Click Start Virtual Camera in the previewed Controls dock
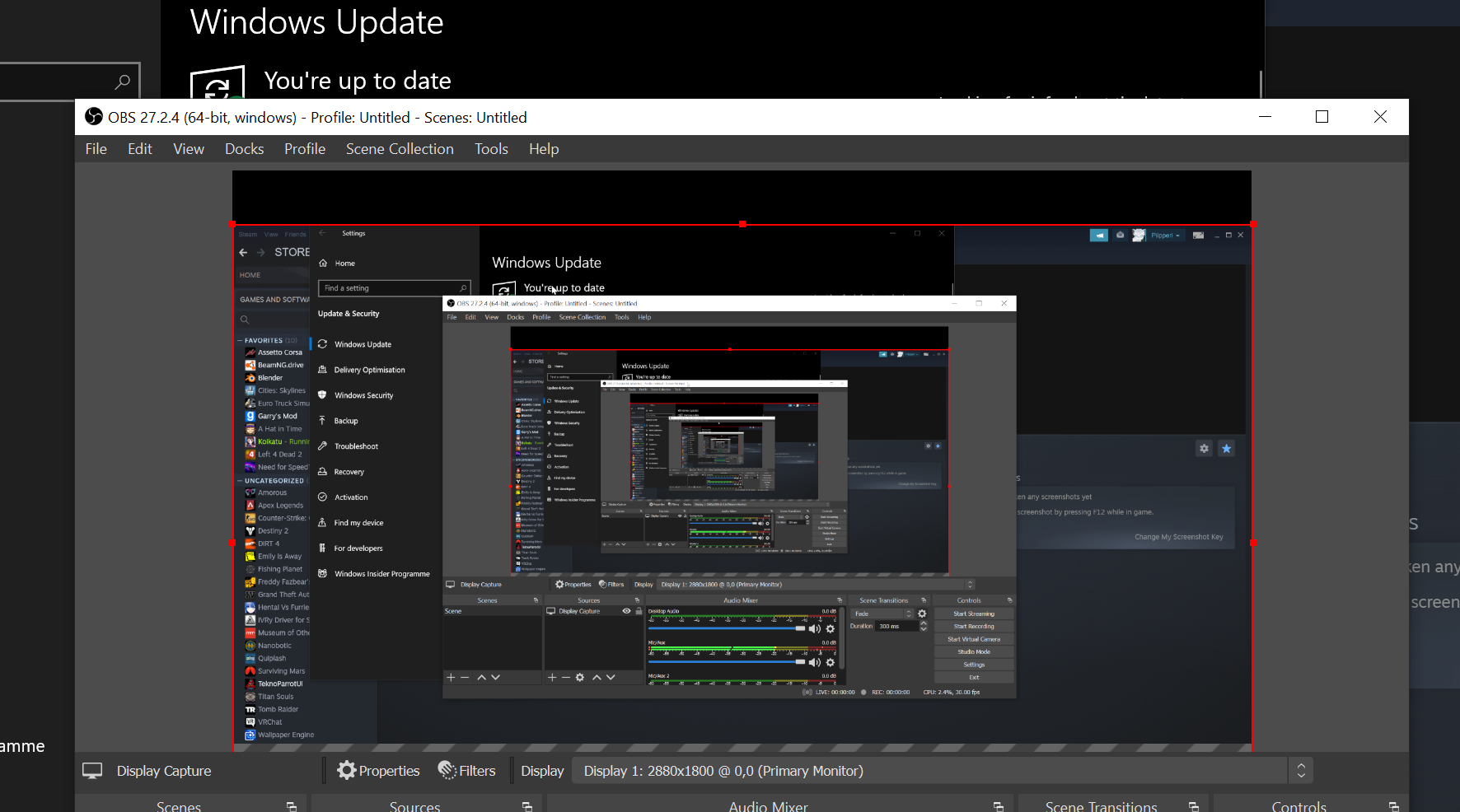The width and height of the screenshot is (1460, 812). click(x=974, y=639)
